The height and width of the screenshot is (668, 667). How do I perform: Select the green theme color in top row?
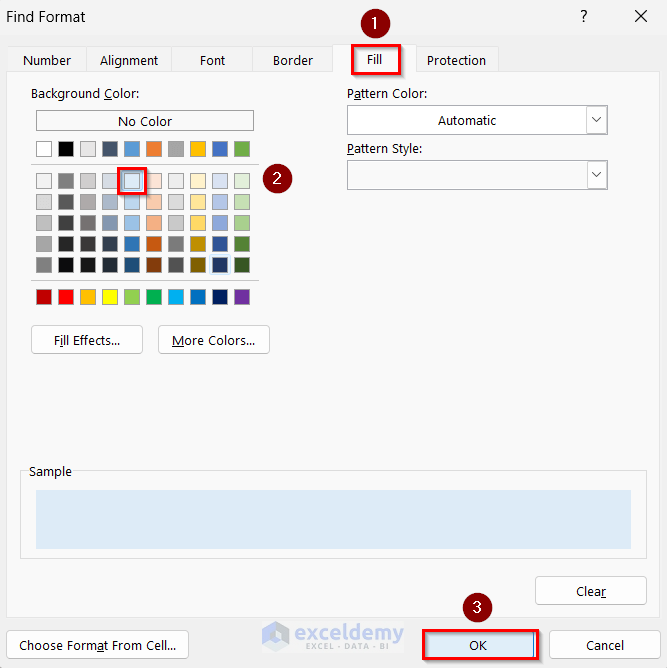[242, 149]
